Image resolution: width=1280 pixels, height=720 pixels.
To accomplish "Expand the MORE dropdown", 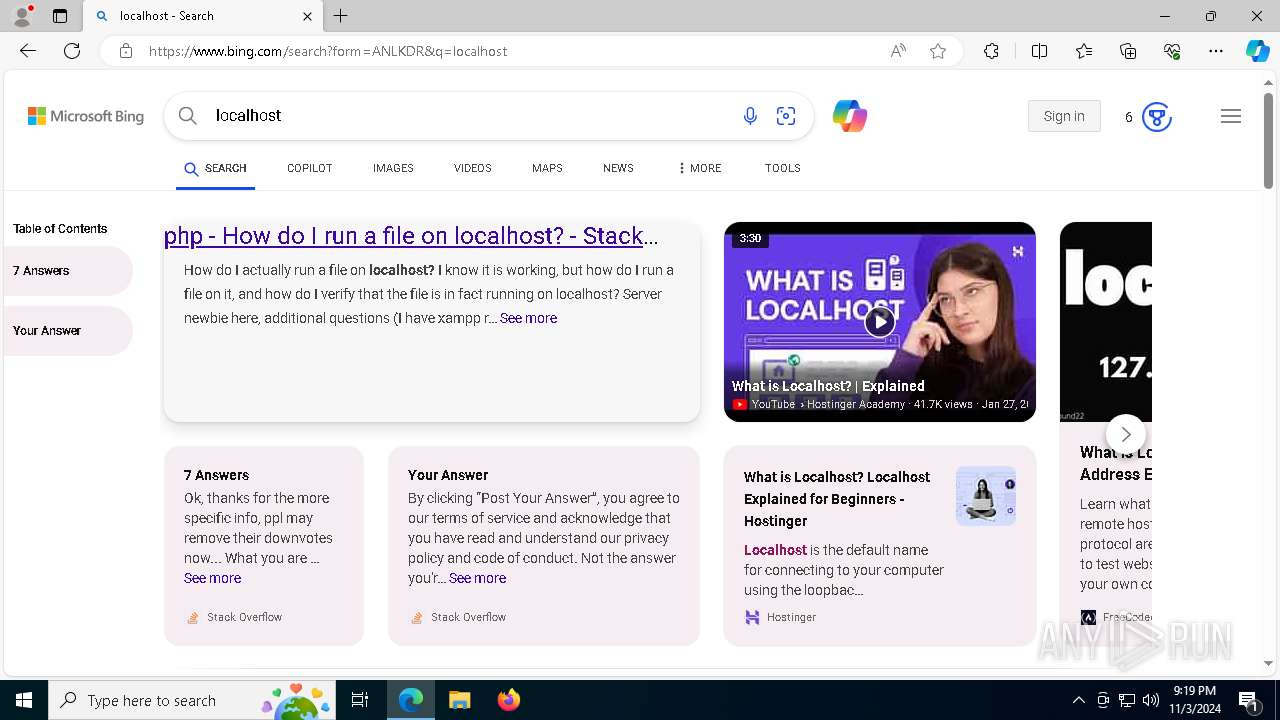I will click(x=699, y=168).
